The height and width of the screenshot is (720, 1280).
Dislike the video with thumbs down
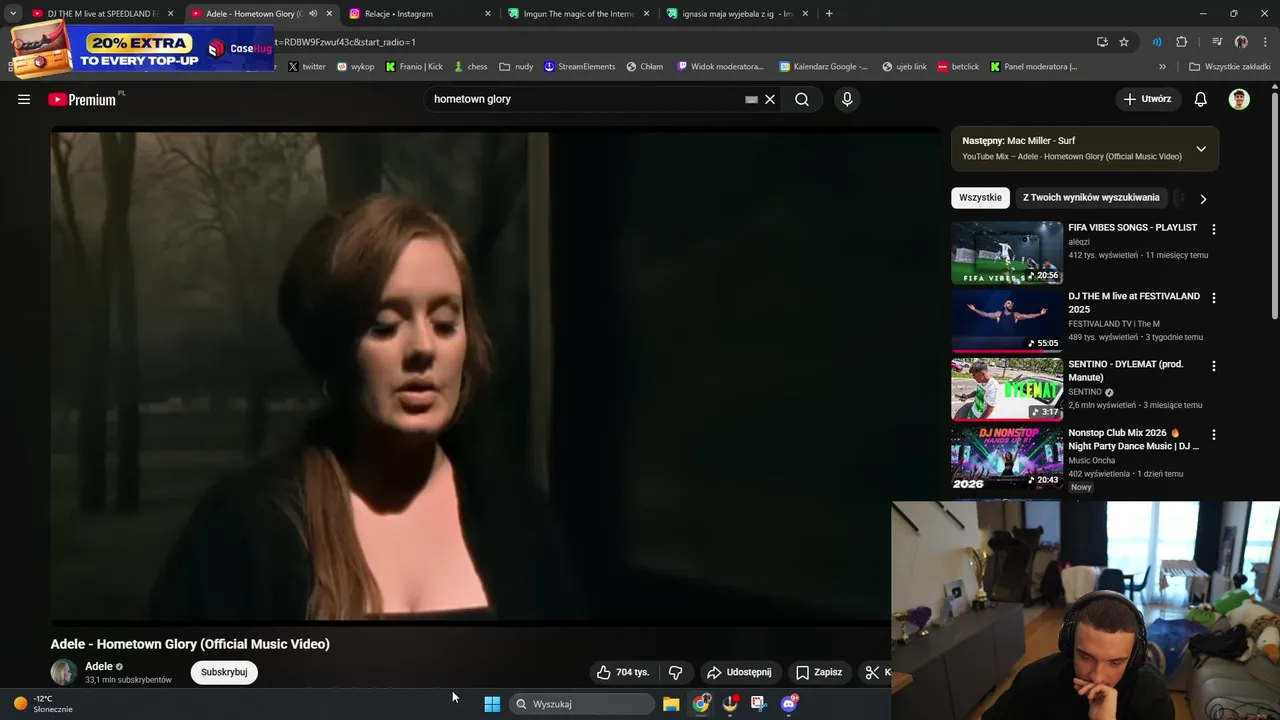(675, 672)
